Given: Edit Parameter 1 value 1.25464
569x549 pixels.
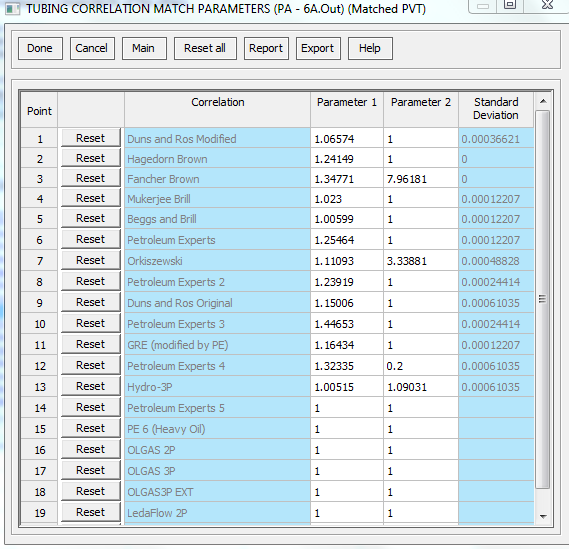Looking at the screenshot, I should tap(347, 240).
